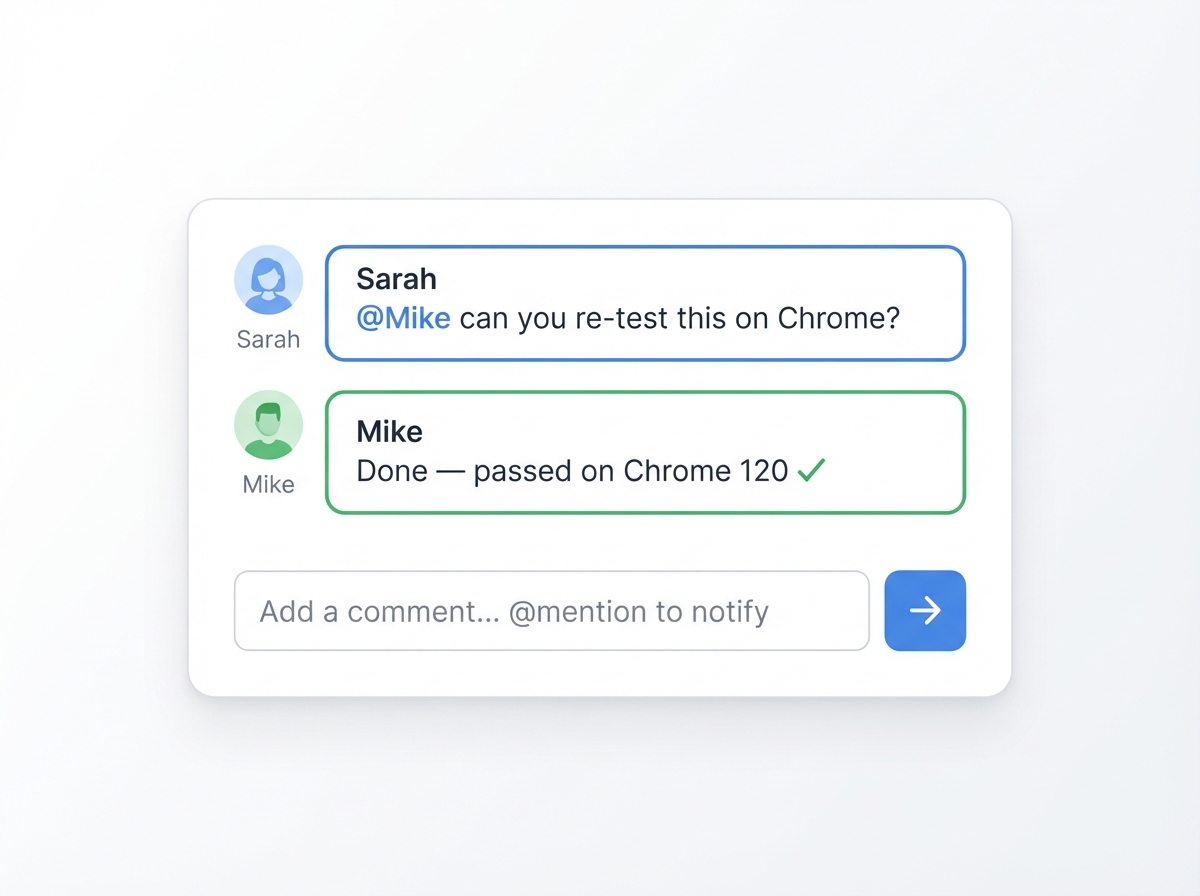Viewport: 1200px width, 896px height.
Task: Open the @Mike mention link
Action: (x=403, y=319)
